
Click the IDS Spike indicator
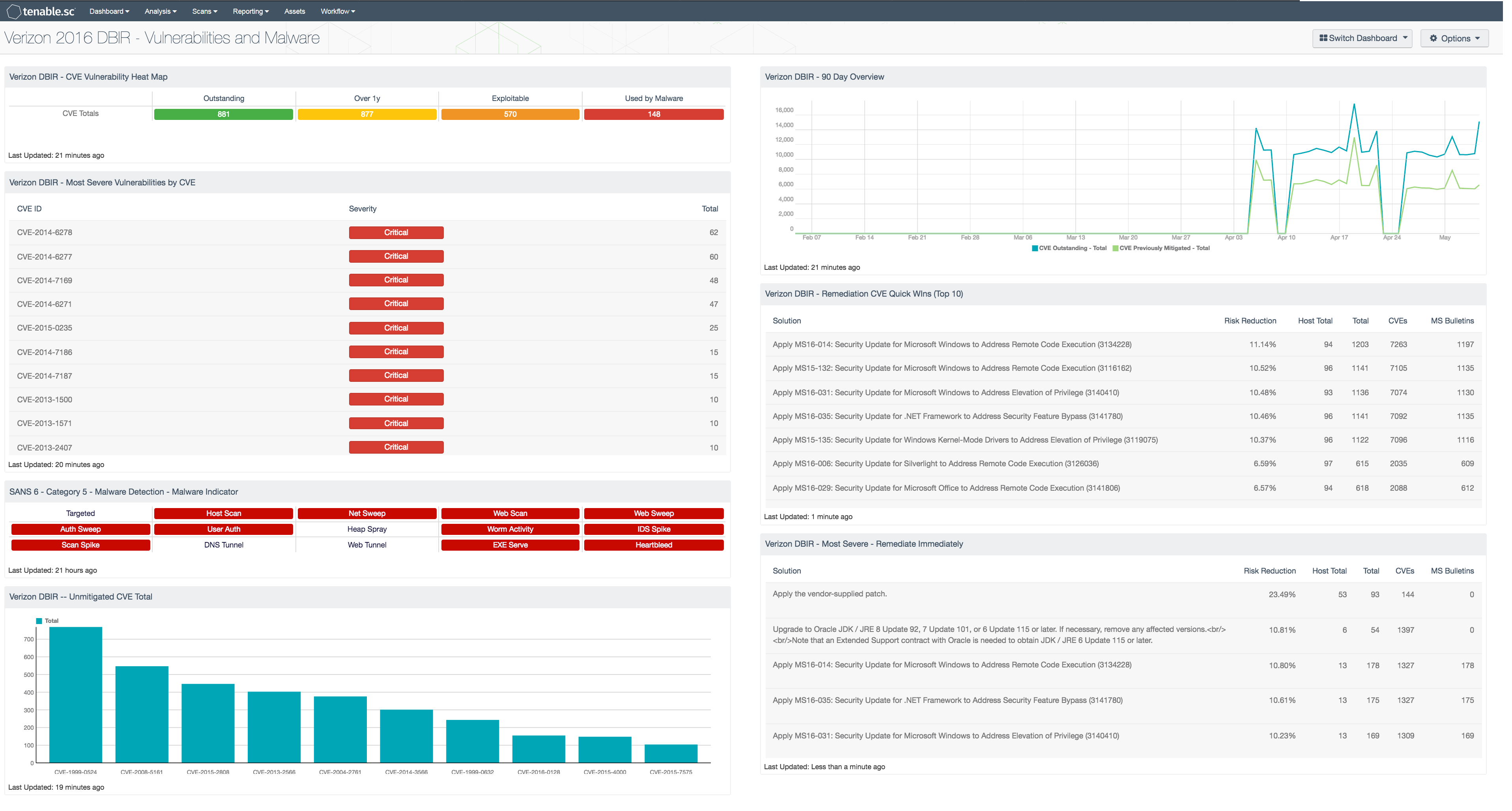(654, 529)
